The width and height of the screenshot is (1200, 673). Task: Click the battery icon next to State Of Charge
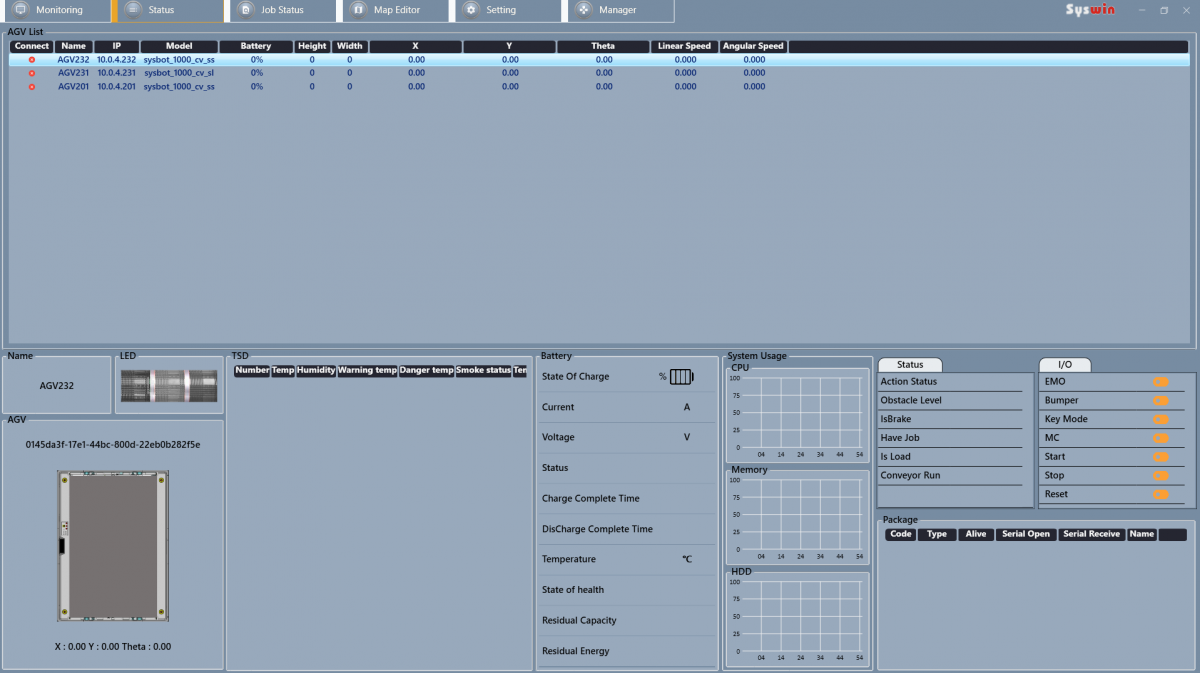(x=681, y=377)
